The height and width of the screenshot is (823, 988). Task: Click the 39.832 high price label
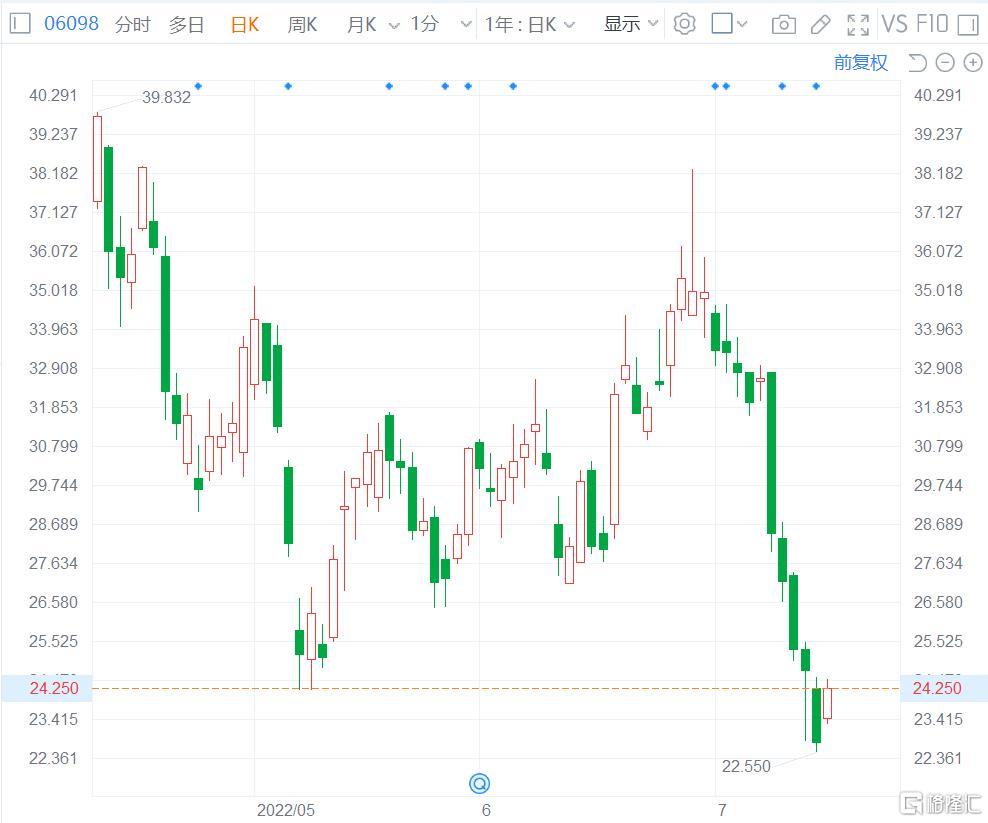(x=166, y=97)
